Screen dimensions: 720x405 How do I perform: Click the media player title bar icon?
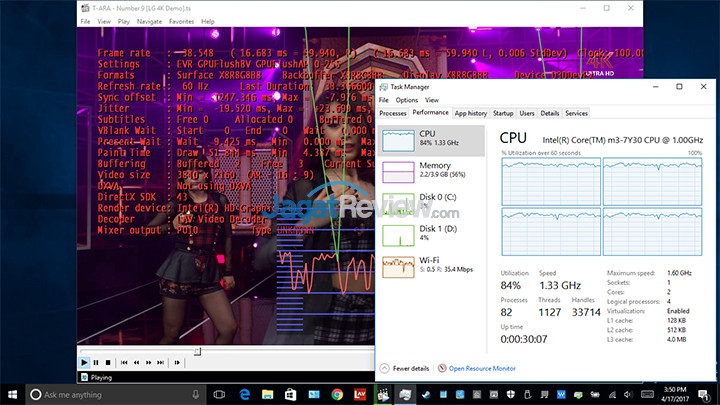pos(85,8)
